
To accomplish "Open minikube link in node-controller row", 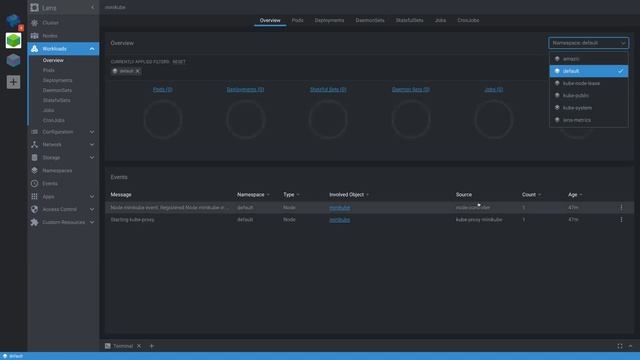I will pyautogui.click(x=340, y=208).
